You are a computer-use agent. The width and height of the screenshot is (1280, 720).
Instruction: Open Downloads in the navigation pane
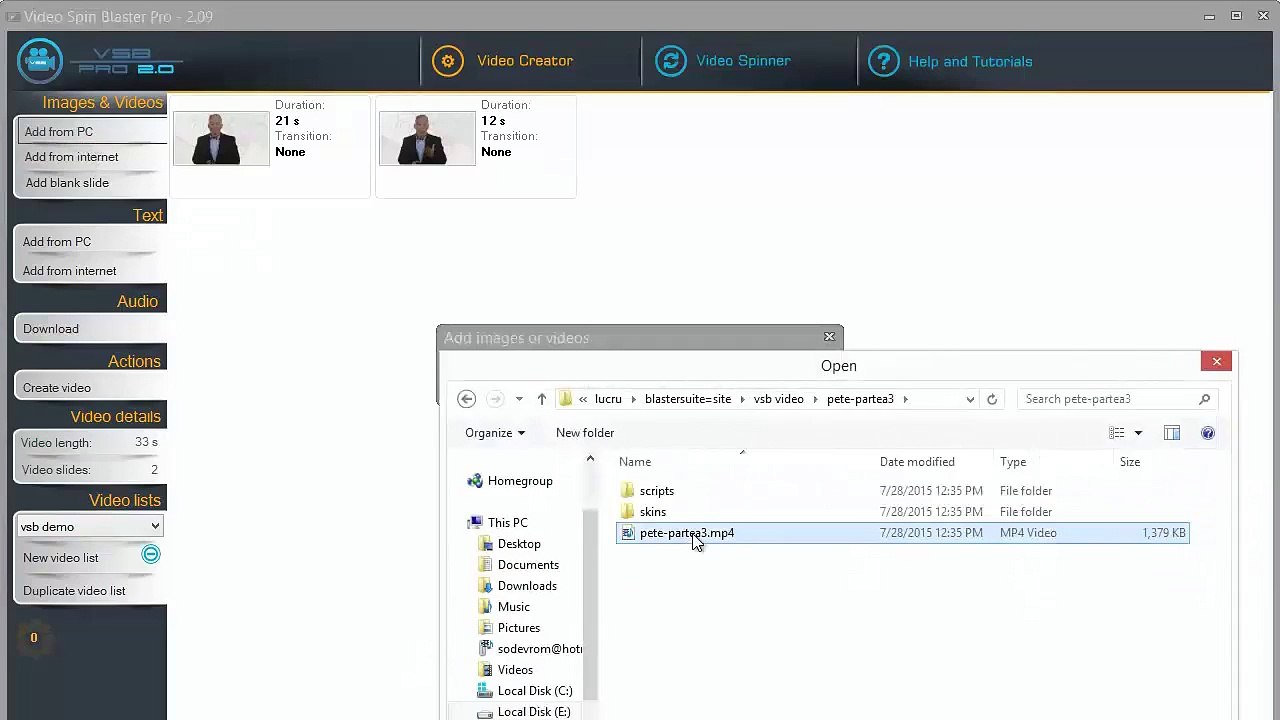tap(527, 586)
